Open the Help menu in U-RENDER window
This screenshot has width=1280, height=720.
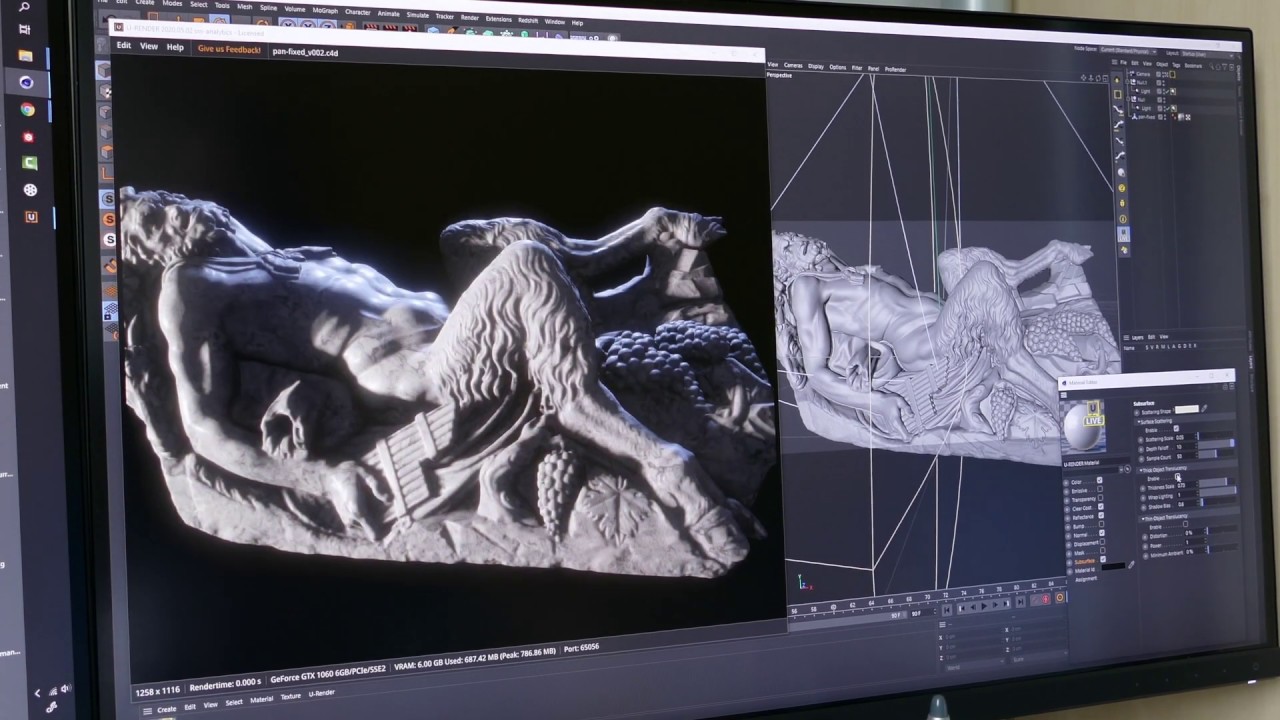[175, 47]
